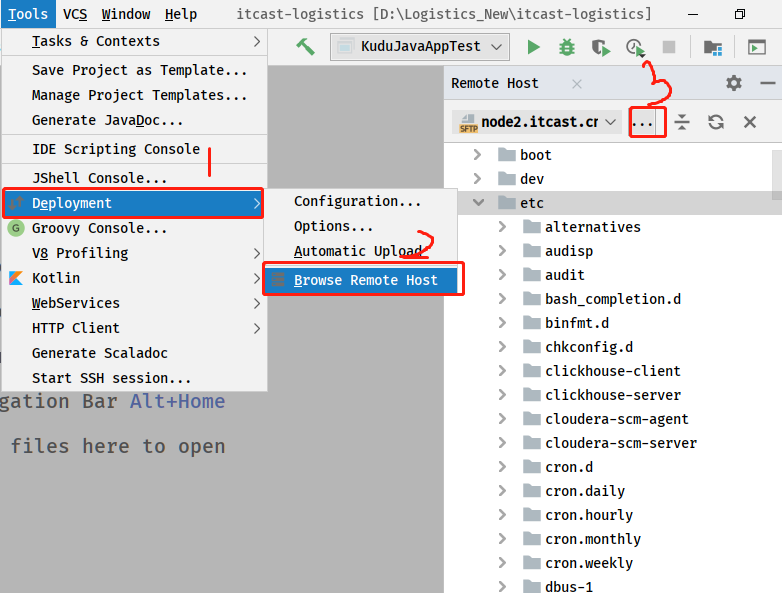
Task: Expand the boot folder
Action: 477,155
